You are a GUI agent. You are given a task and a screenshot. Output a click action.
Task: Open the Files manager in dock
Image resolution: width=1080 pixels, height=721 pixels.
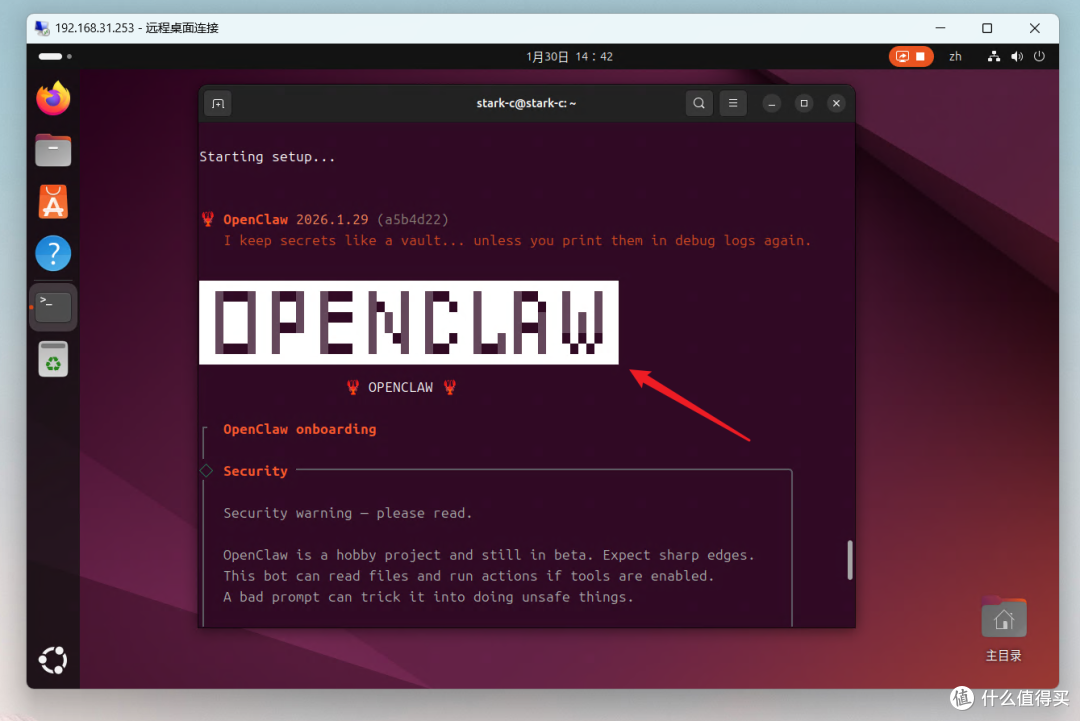[x=53, y=150]
